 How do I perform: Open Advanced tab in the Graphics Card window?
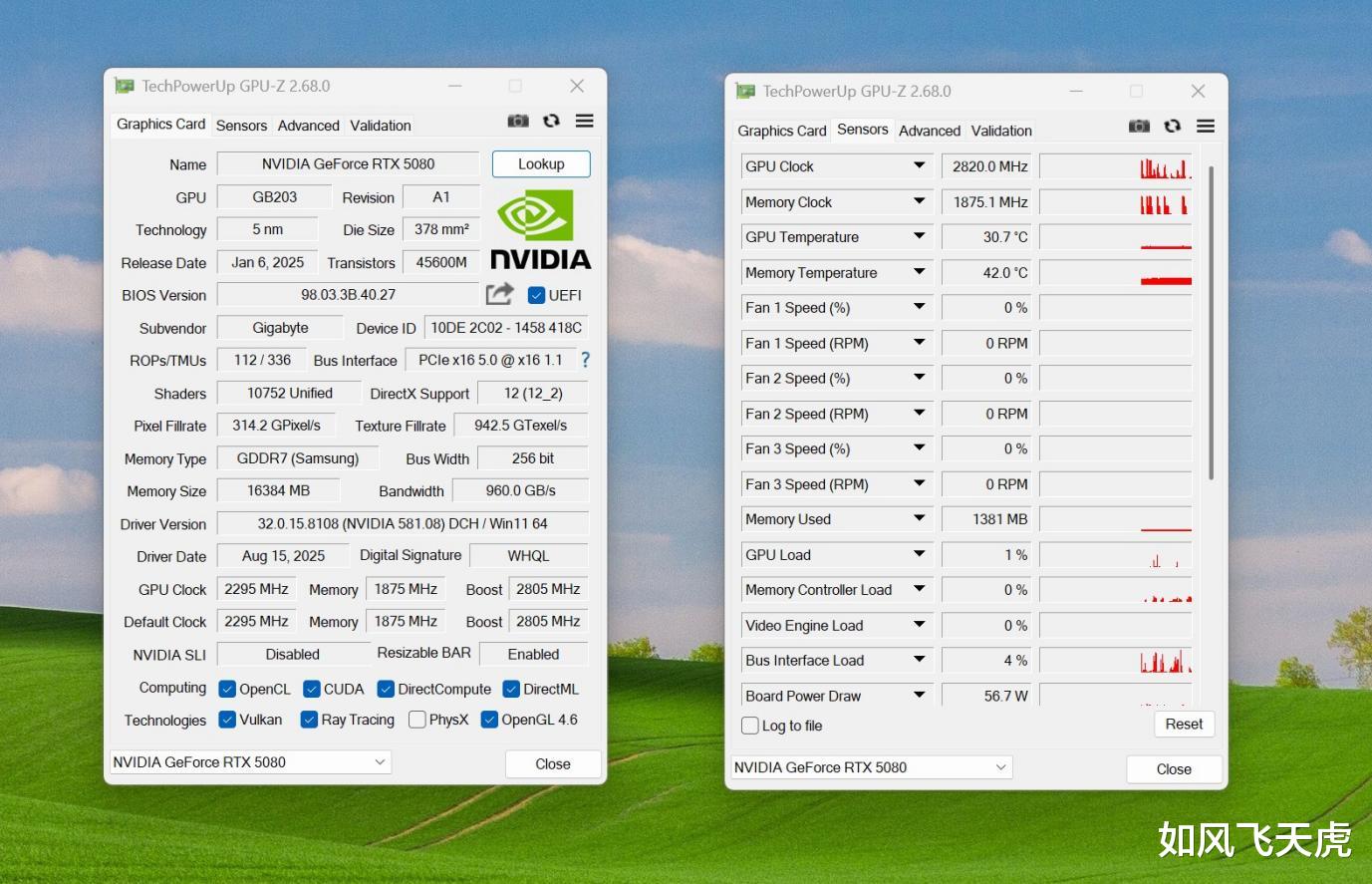coord(308,126)
